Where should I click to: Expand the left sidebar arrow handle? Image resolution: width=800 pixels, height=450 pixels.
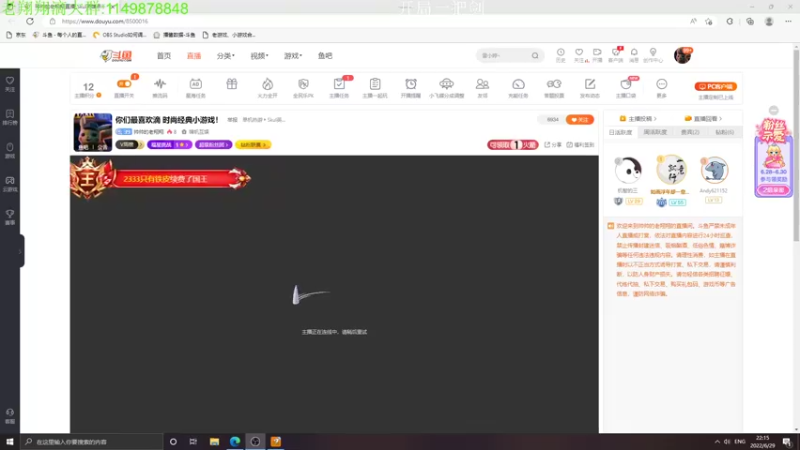click(x=20, y=251)
